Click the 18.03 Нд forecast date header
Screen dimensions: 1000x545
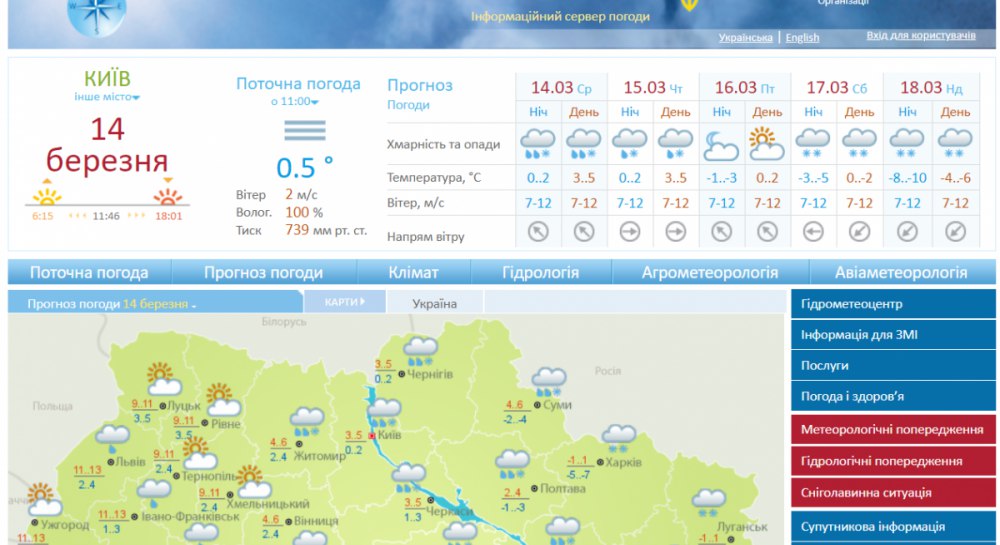point(931,87)
